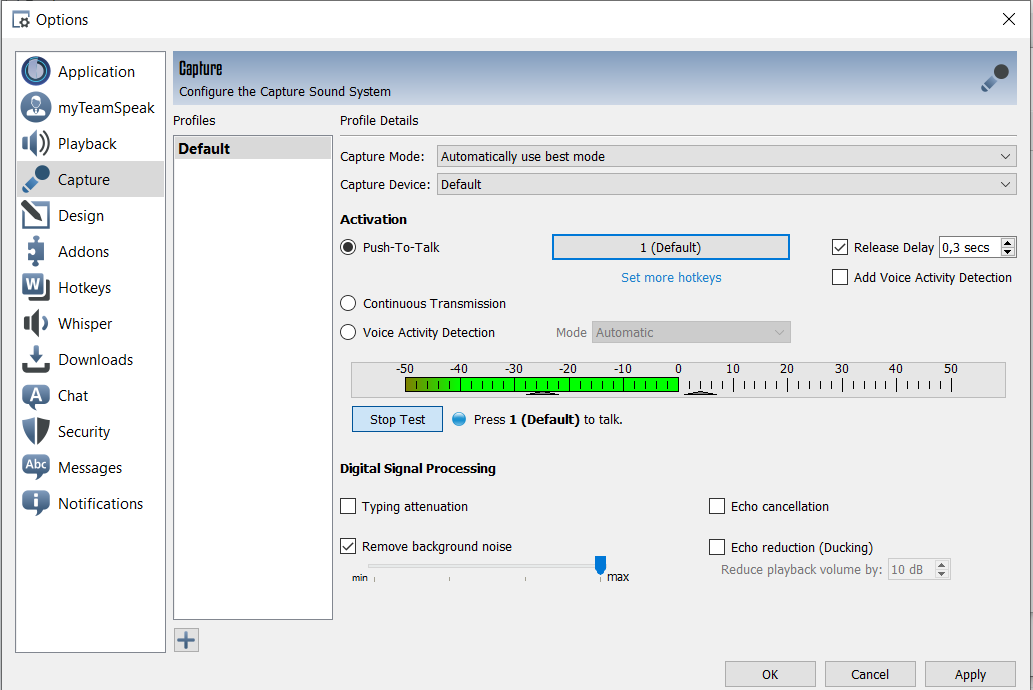
Task: Click the myTeamSpeak avatar icon
Action: 36,107
